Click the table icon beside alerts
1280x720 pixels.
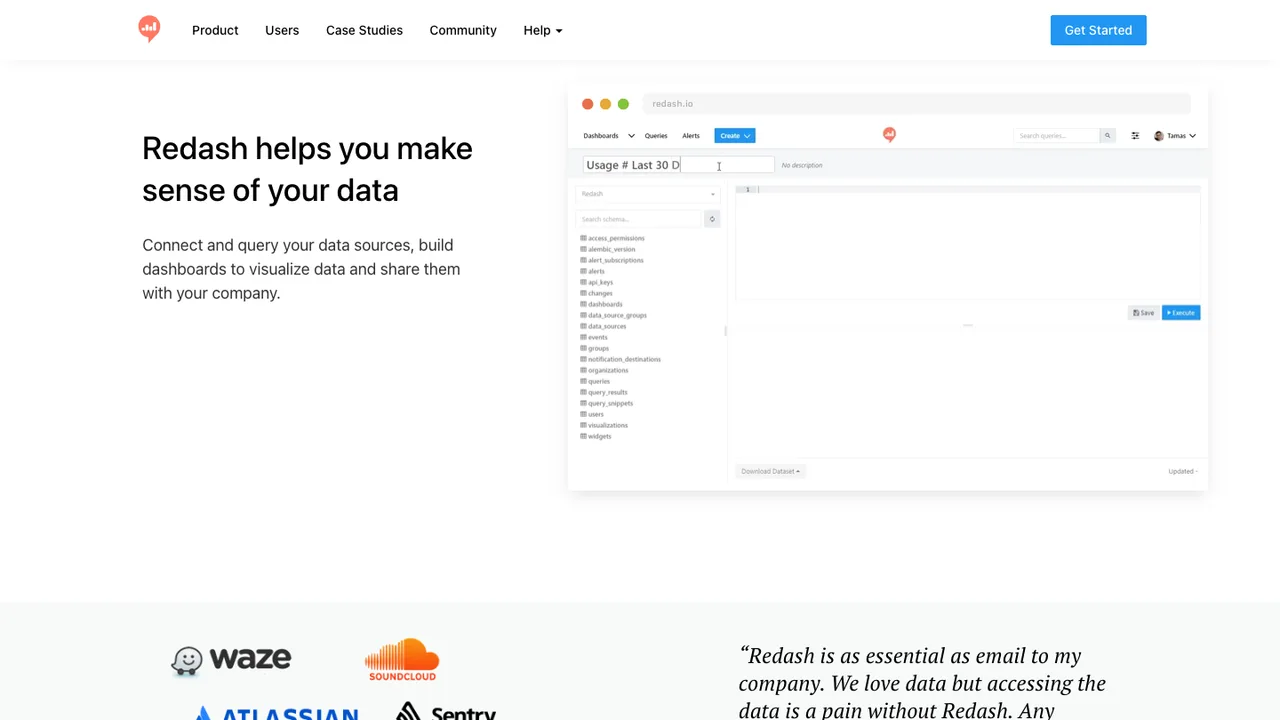[x=584, y=271]
